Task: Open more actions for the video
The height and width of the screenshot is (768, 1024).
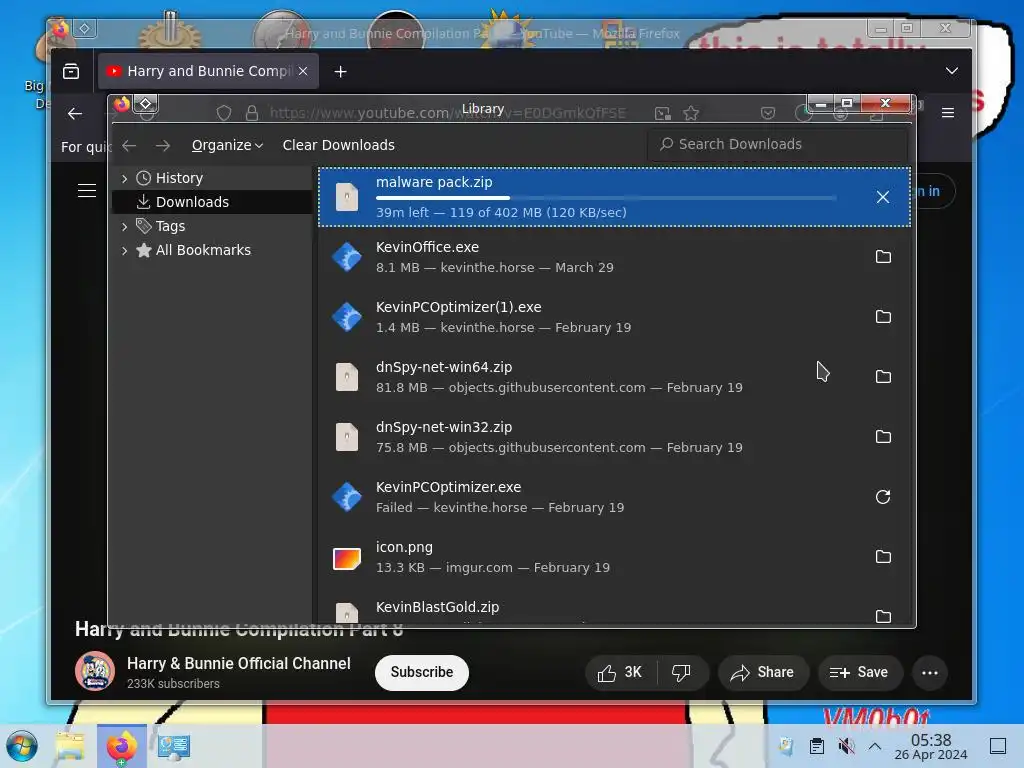Action: 929,673
